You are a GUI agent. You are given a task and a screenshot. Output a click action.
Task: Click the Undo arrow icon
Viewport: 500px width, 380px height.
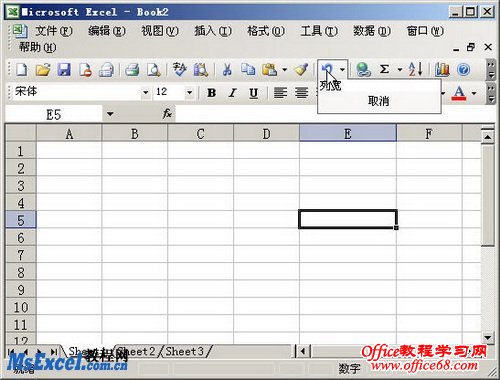[x=327, y=70]
